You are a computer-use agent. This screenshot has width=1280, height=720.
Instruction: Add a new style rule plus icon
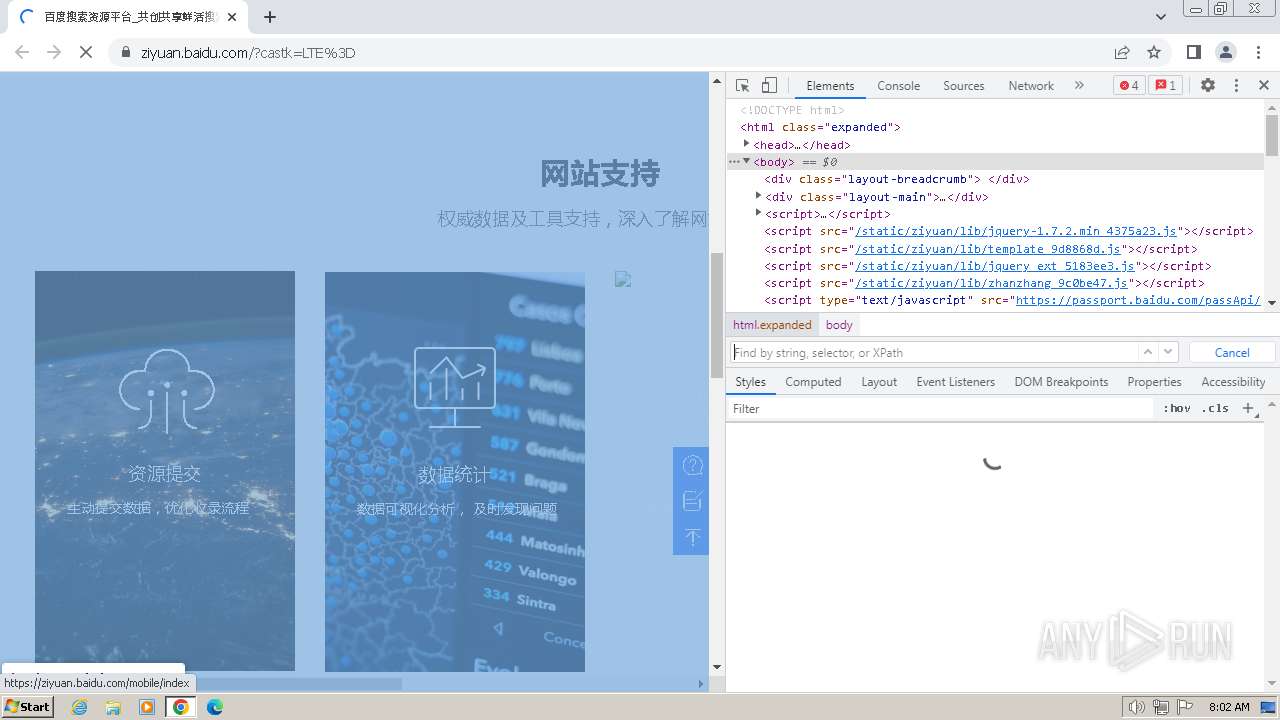pyautogui.click(x=1247, y=408)
